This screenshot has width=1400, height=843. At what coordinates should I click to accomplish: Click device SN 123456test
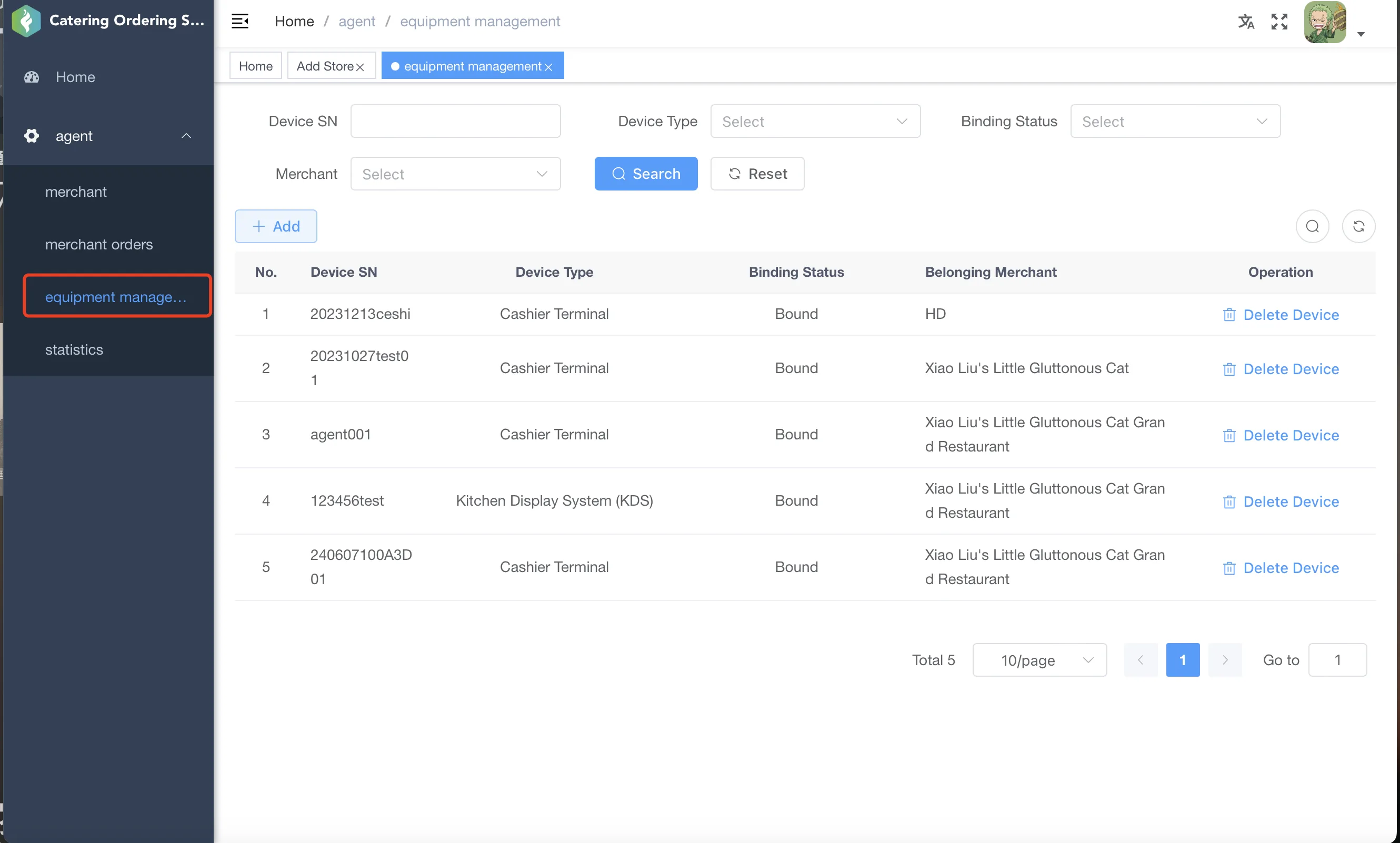[347, 500]
